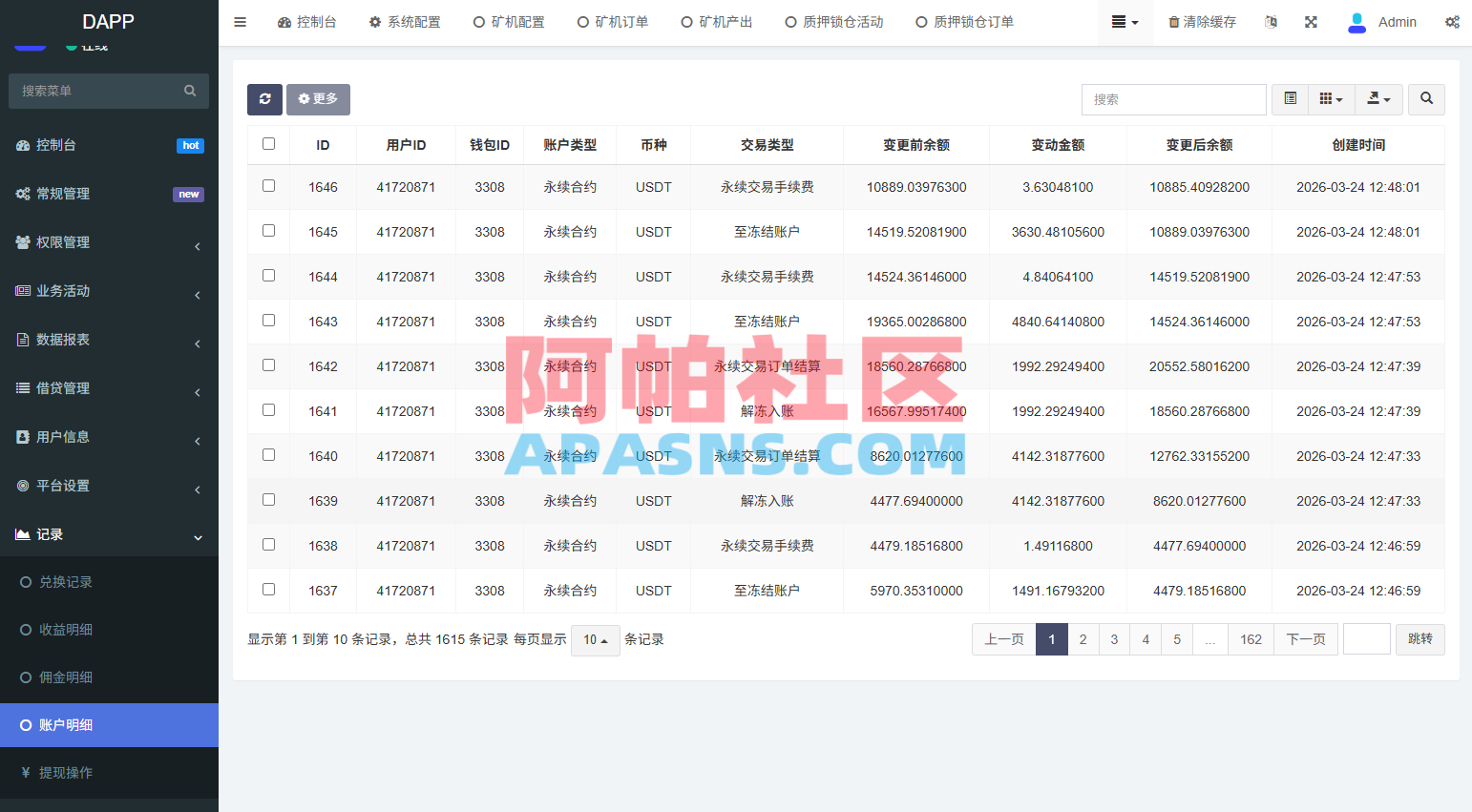The height and width of the screenshot is (812, 1472).
Task: Check the row with ID 1646
Action: (x=268, y=186)
